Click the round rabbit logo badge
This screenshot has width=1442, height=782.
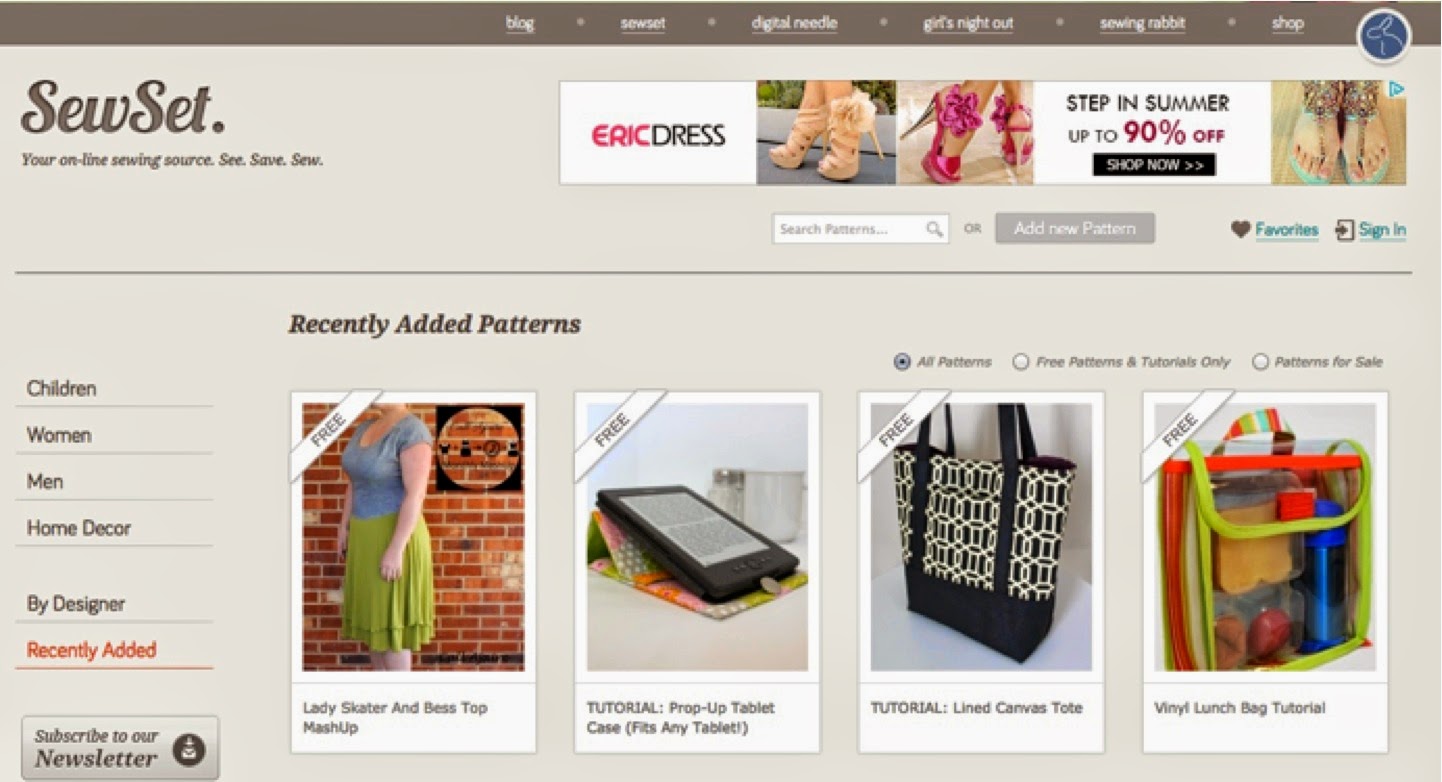tap(1384, 37)
